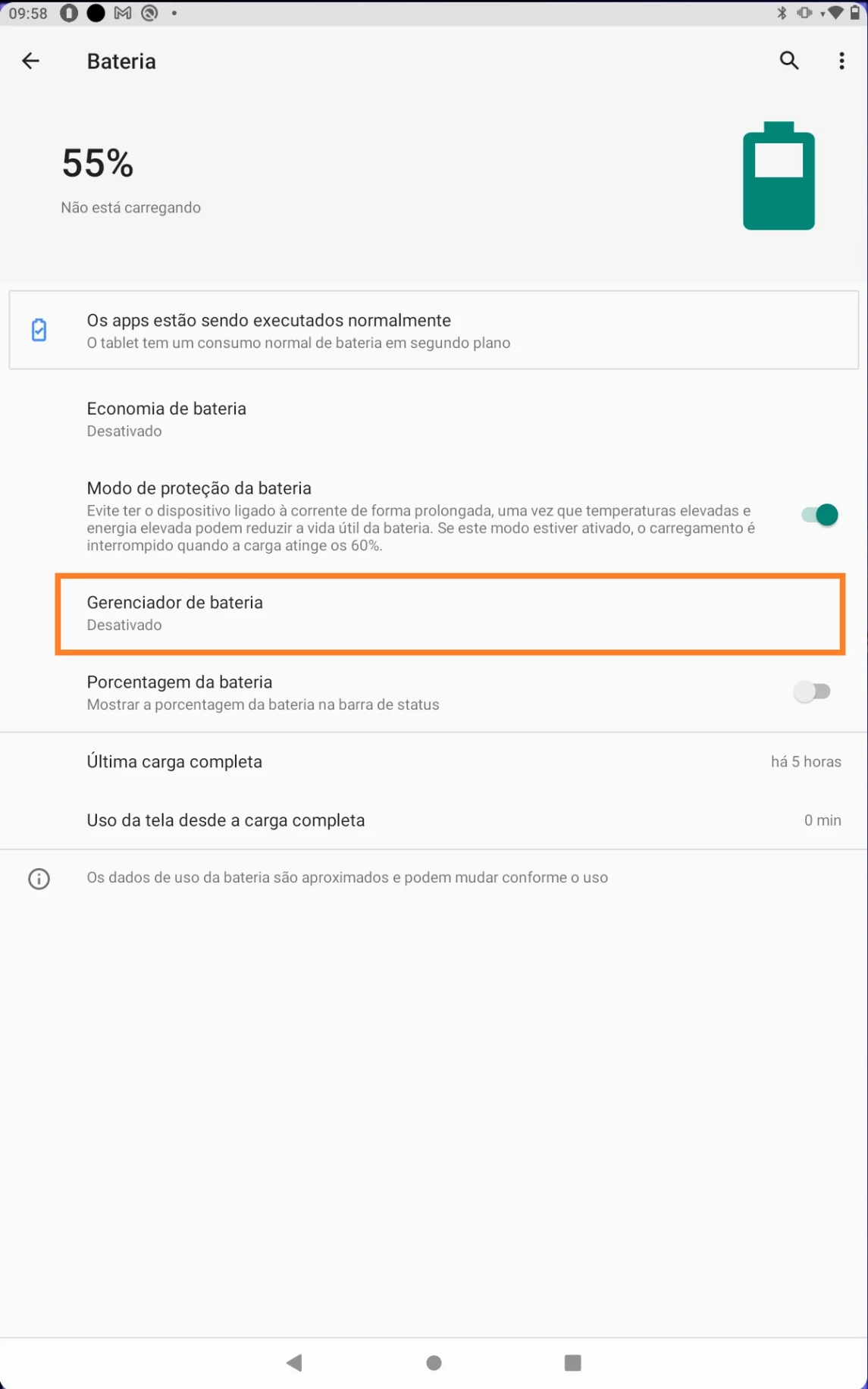Screen dimensions: 868x1389
Task: Tap the blue battery checkmark icon
Action: [x=39, y=330]
